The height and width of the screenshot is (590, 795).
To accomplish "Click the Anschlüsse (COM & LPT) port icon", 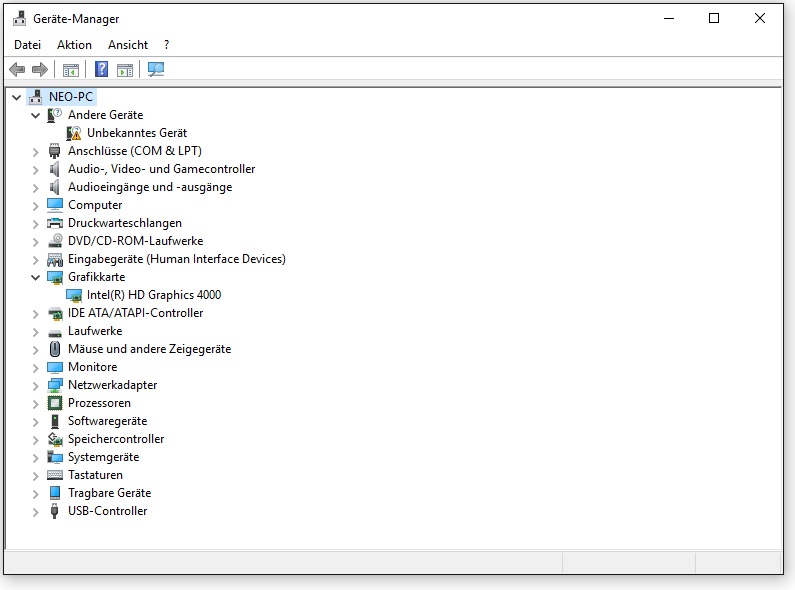I will point(54,151).
